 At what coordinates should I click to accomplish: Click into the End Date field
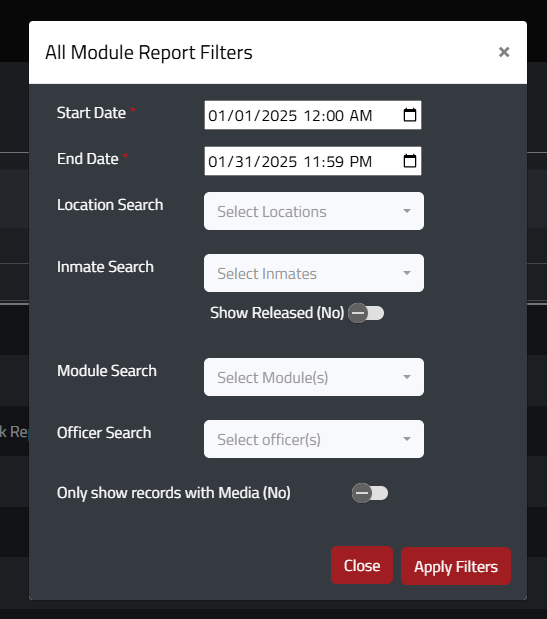coord(313,161)
